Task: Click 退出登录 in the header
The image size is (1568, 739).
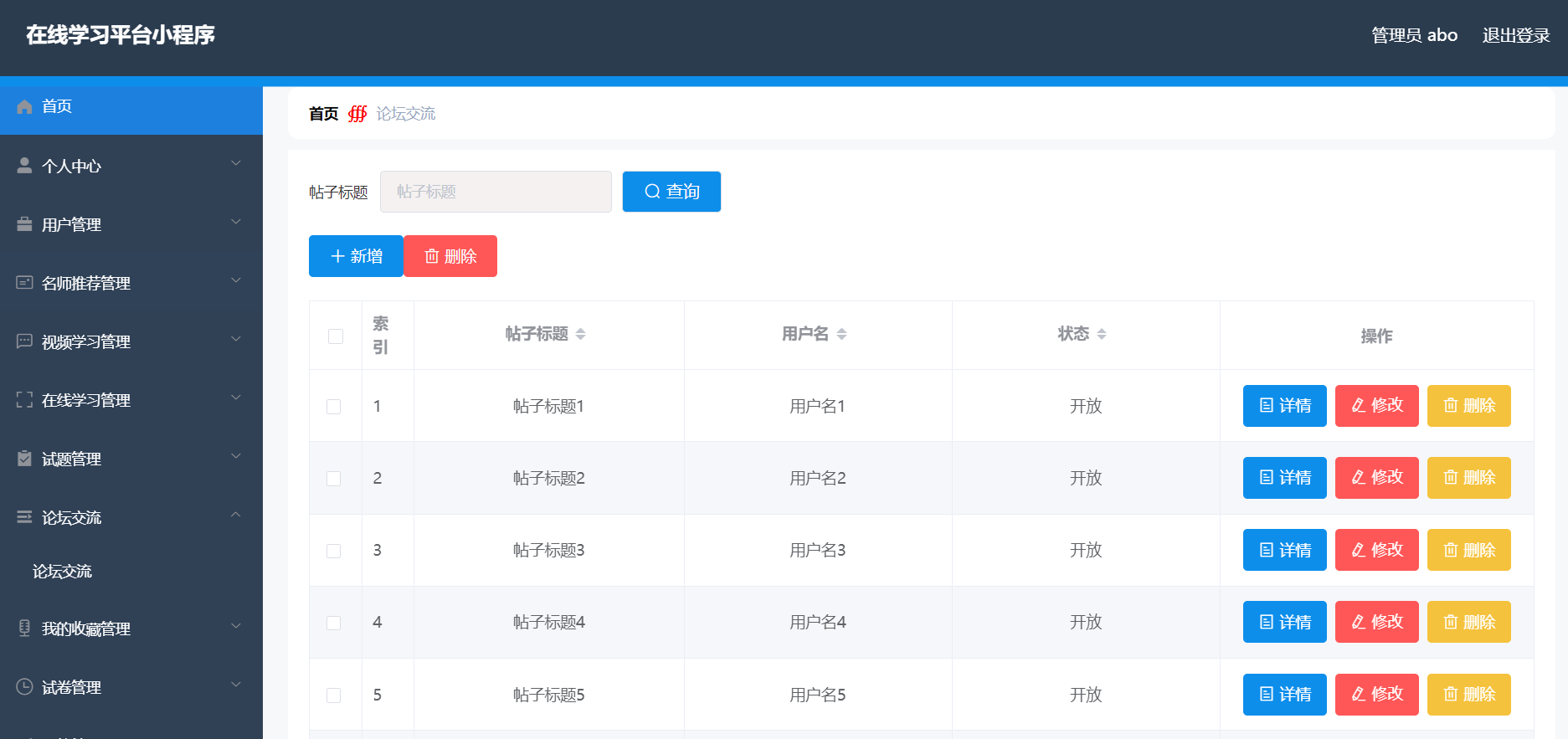Action: click(1516, 35)
